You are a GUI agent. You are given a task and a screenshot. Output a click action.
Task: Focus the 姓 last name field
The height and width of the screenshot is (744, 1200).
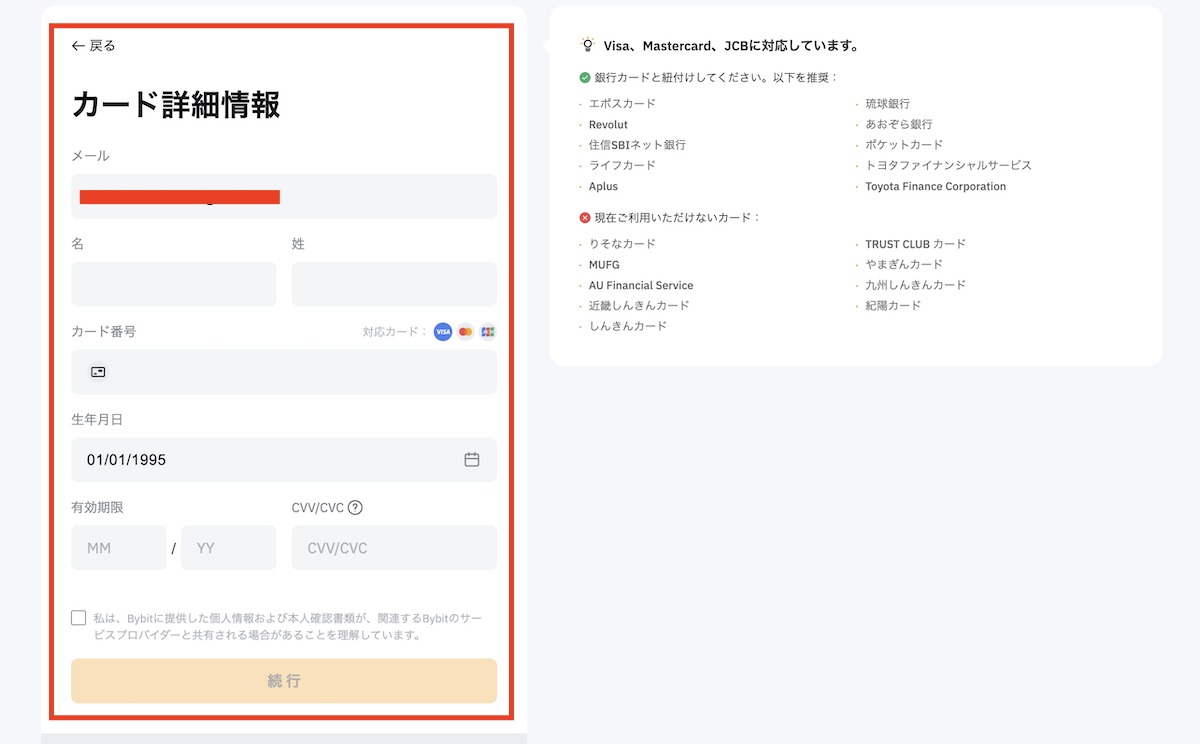tap(394, 284)
